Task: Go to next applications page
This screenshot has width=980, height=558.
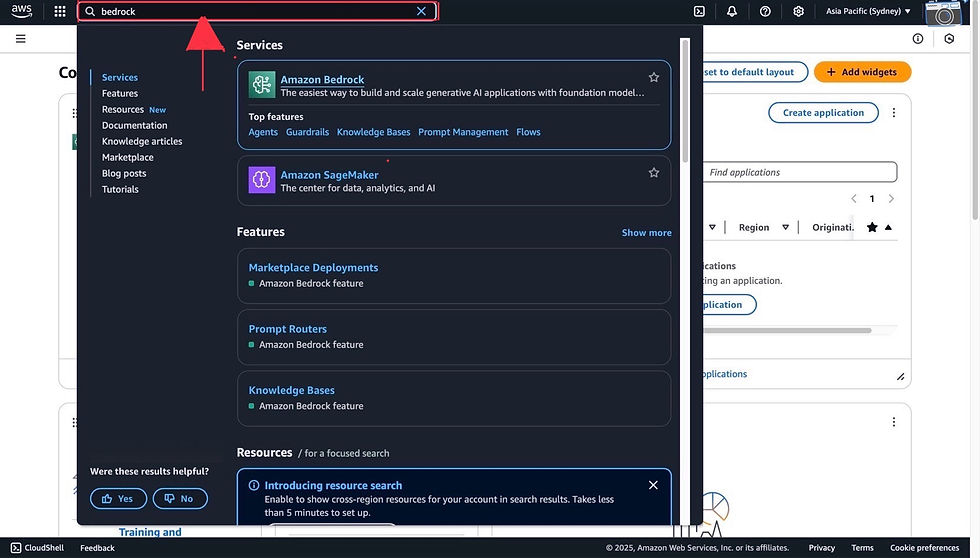Action: tap(891, 199)
